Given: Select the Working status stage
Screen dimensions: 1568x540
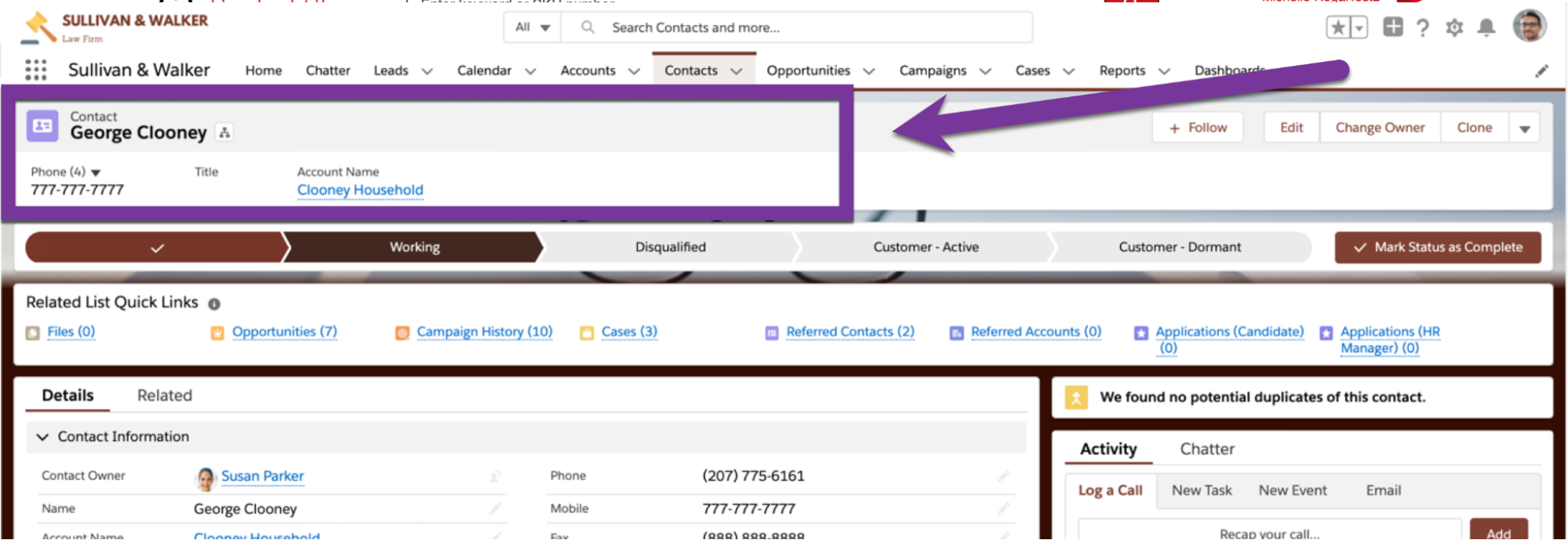Looking at the screenshot, I should click(414, 248).
